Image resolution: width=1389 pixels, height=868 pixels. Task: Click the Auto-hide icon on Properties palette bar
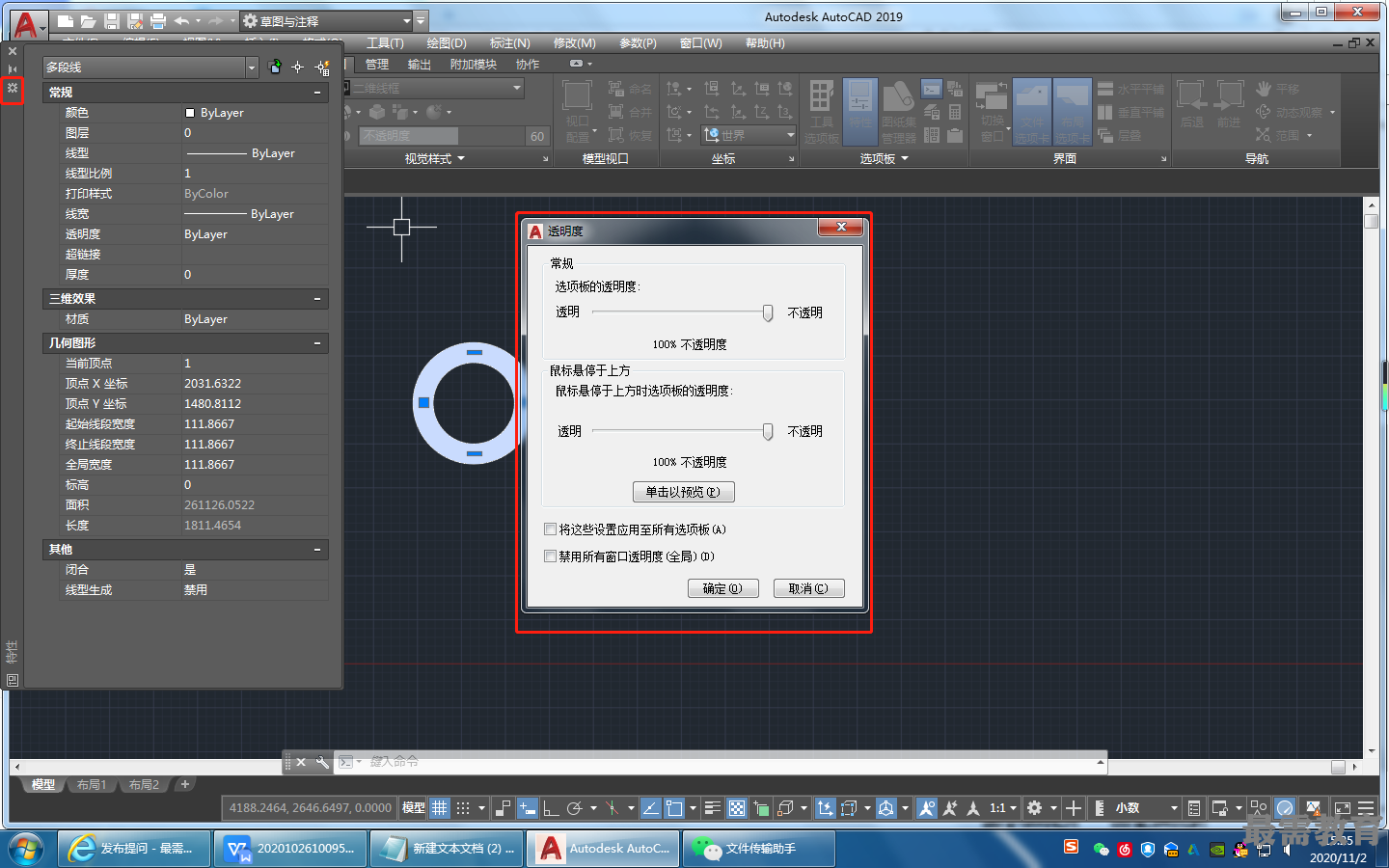(13, 69)
